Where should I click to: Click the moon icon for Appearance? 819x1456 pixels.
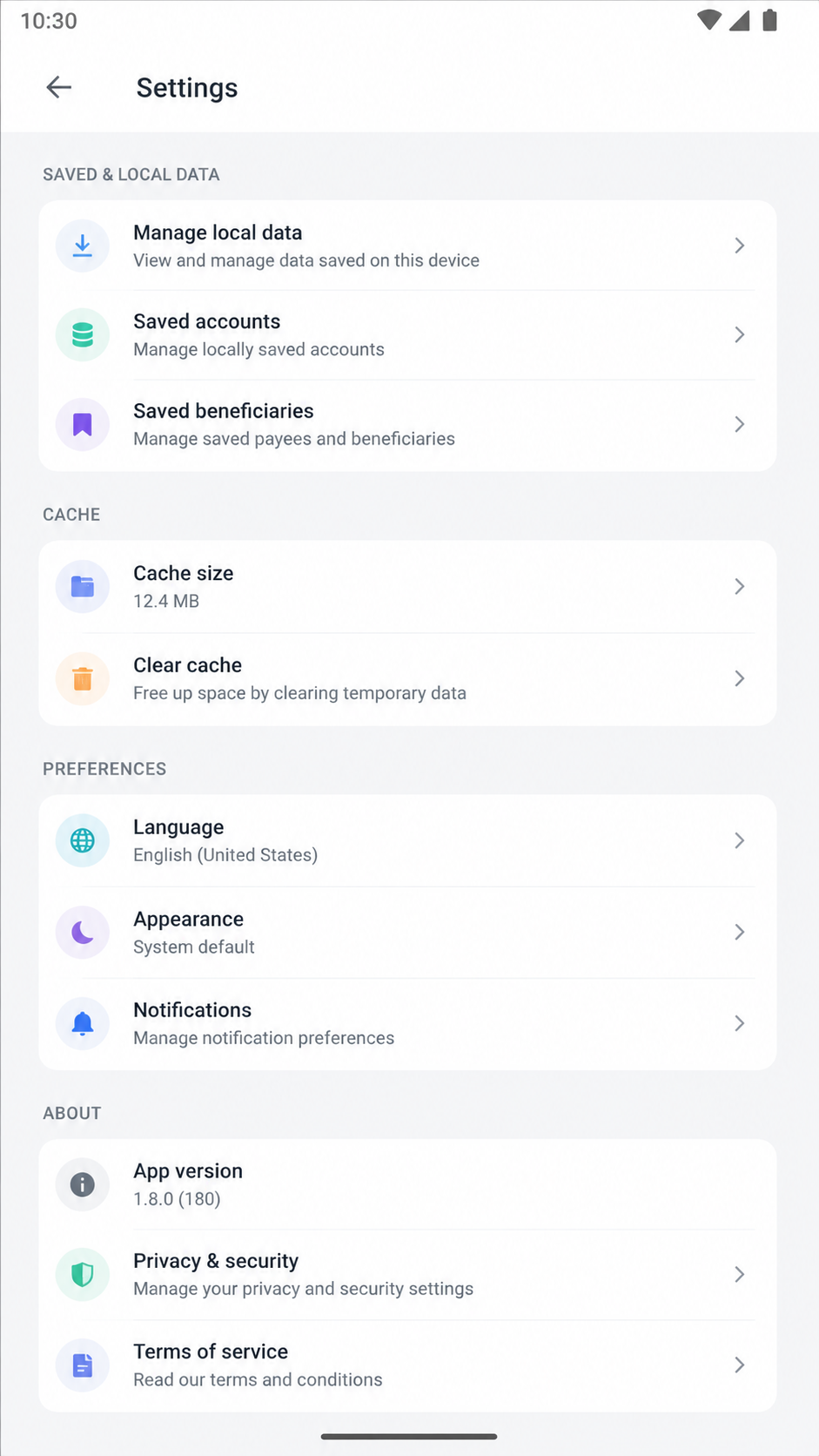click(83, 932)
